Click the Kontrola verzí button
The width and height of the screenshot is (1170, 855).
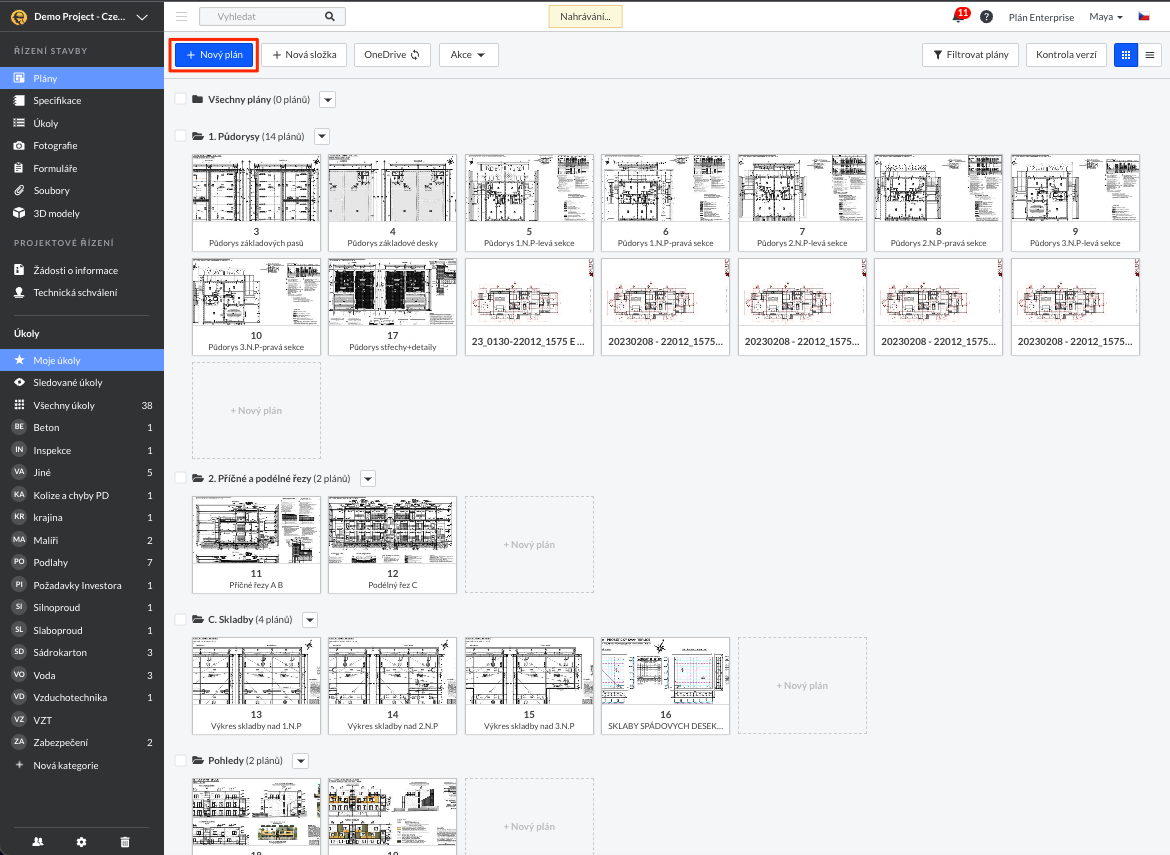[x=1066, y=54]
